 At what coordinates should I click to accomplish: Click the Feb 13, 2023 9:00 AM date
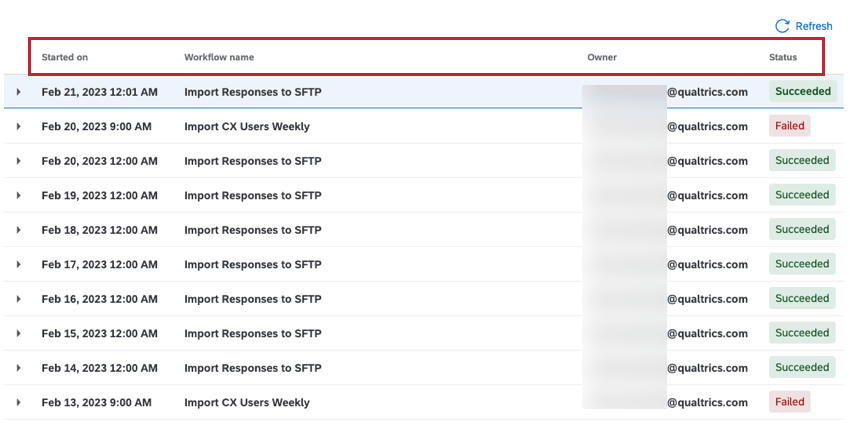pyautogui.click(x=96, y=402)
